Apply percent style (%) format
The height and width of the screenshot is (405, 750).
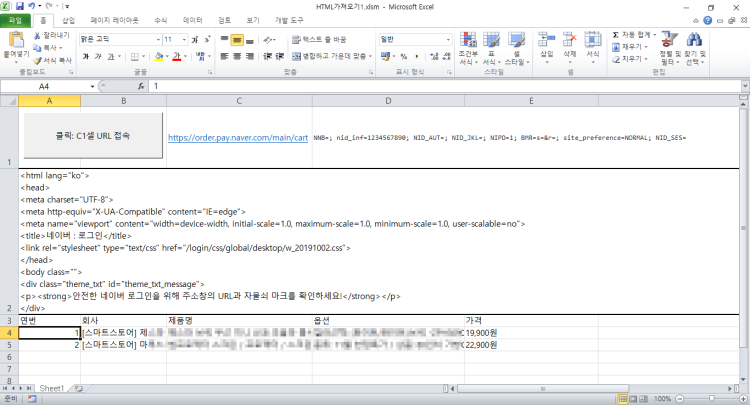[x=404, y=56]
